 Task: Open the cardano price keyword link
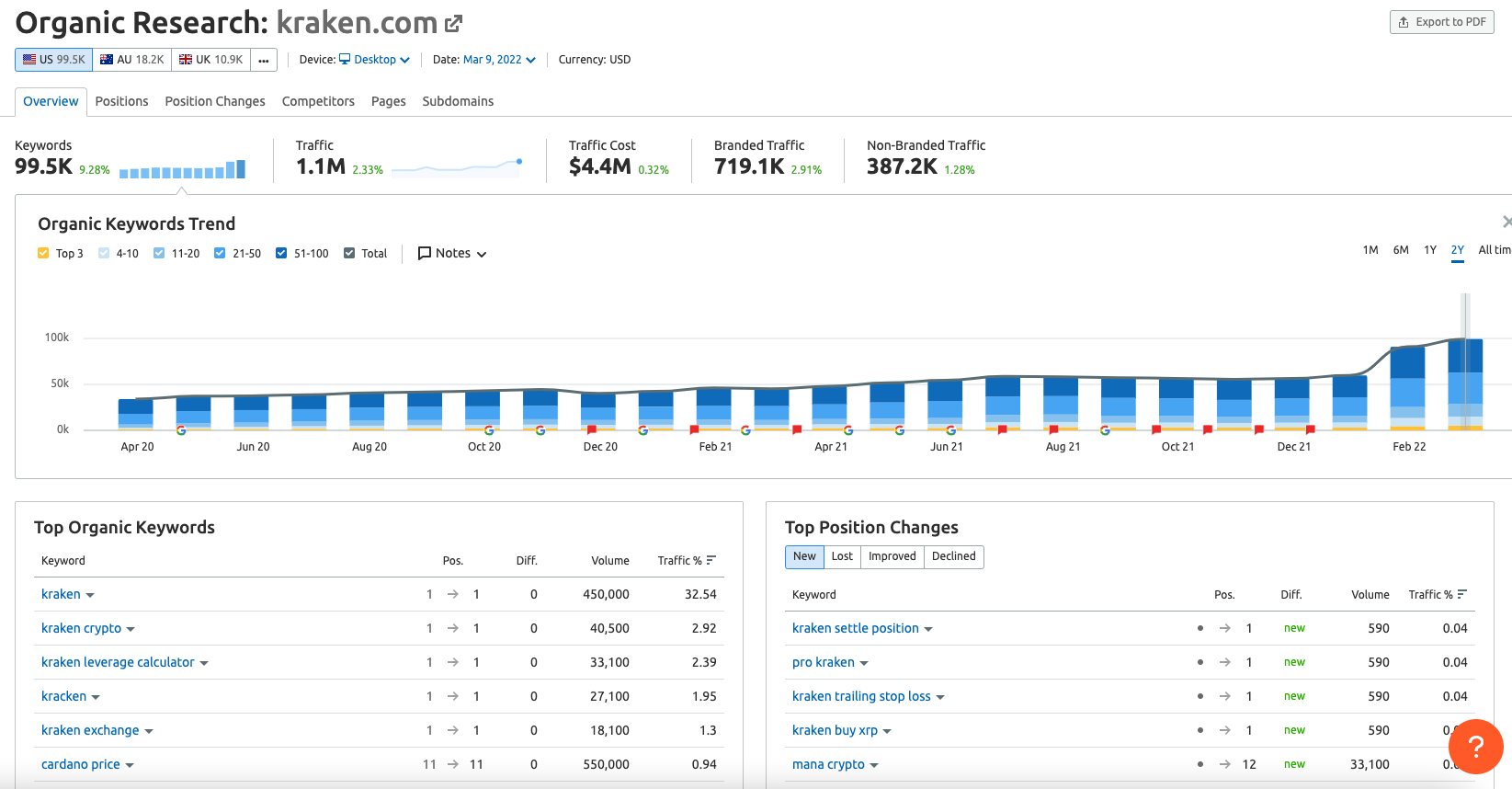point(80,765)
